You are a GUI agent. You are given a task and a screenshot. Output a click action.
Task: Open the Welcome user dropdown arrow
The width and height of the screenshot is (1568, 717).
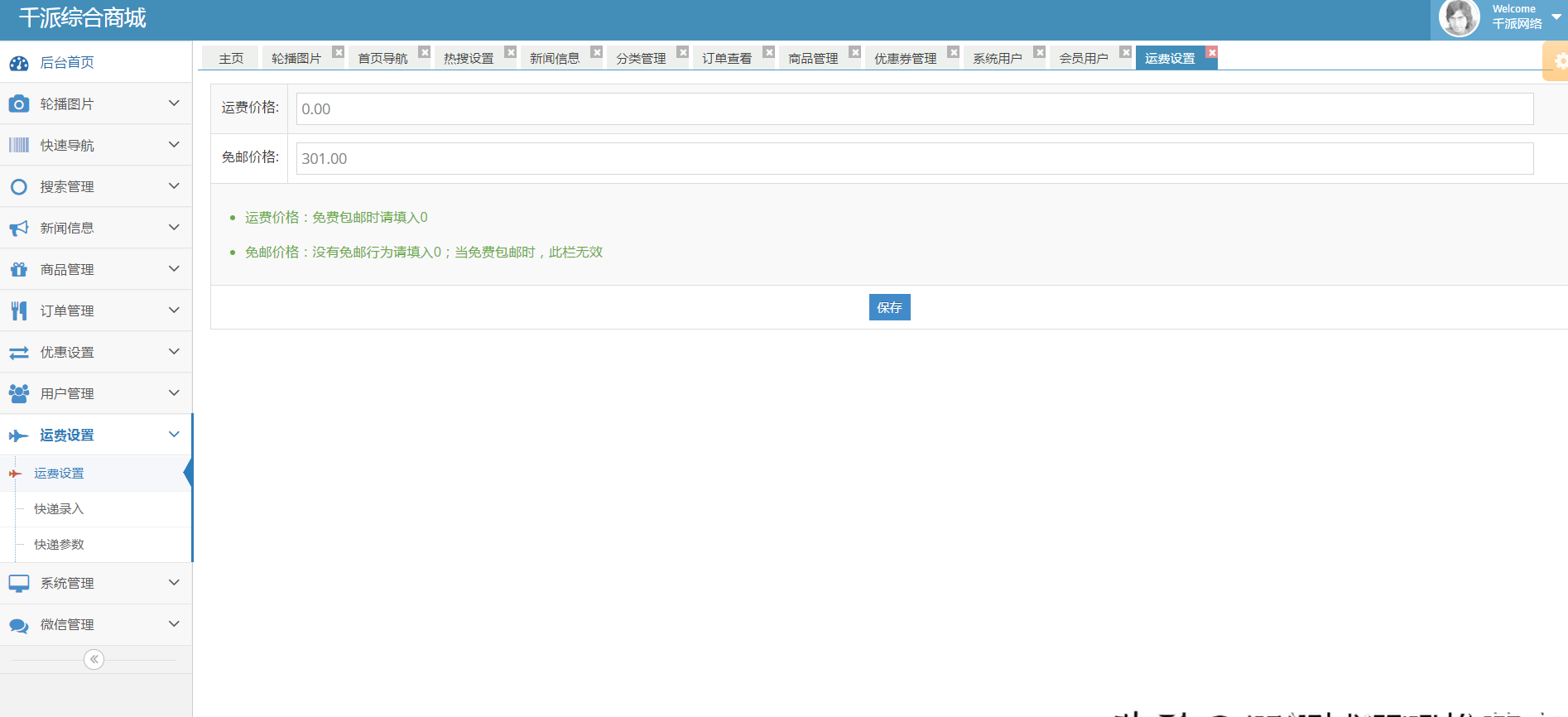pos(1556,17)
